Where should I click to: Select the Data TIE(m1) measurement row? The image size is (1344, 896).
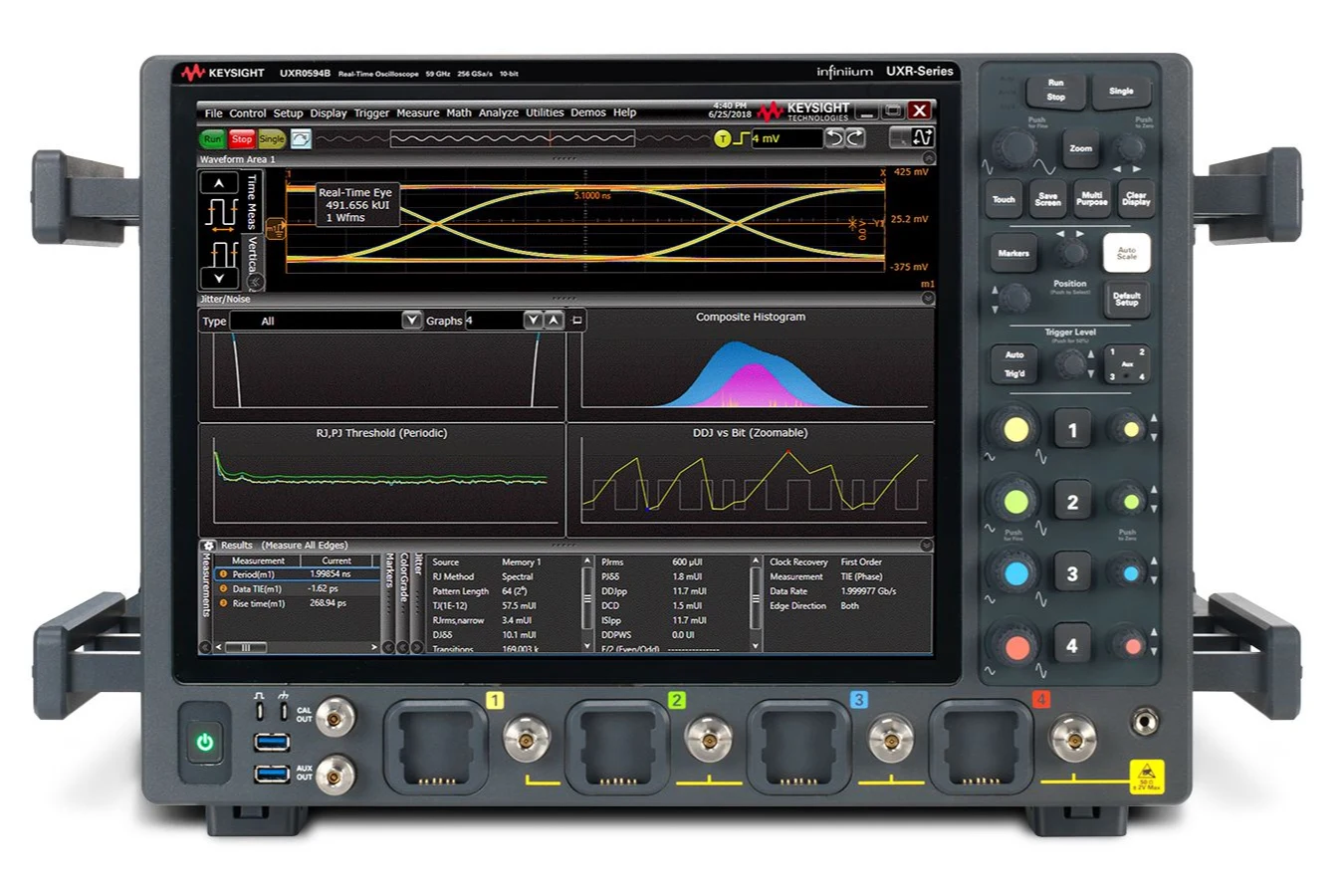tap(298, 589)
